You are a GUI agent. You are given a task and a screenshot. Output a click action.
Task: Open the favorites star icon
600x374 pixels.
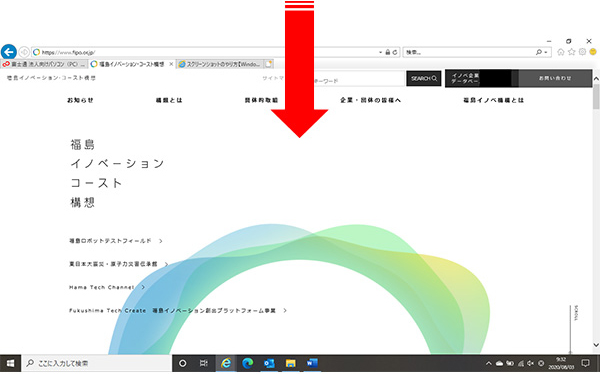(x=571, y=52)
